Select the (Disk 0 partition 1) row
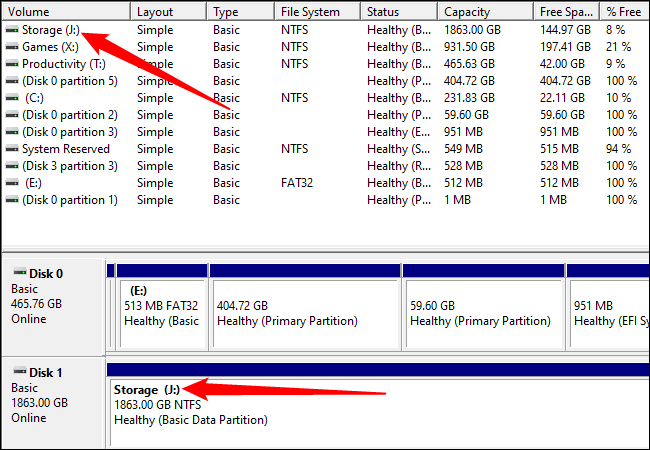The width and height of the screenshot is (650, 450). tap(325, 200)
